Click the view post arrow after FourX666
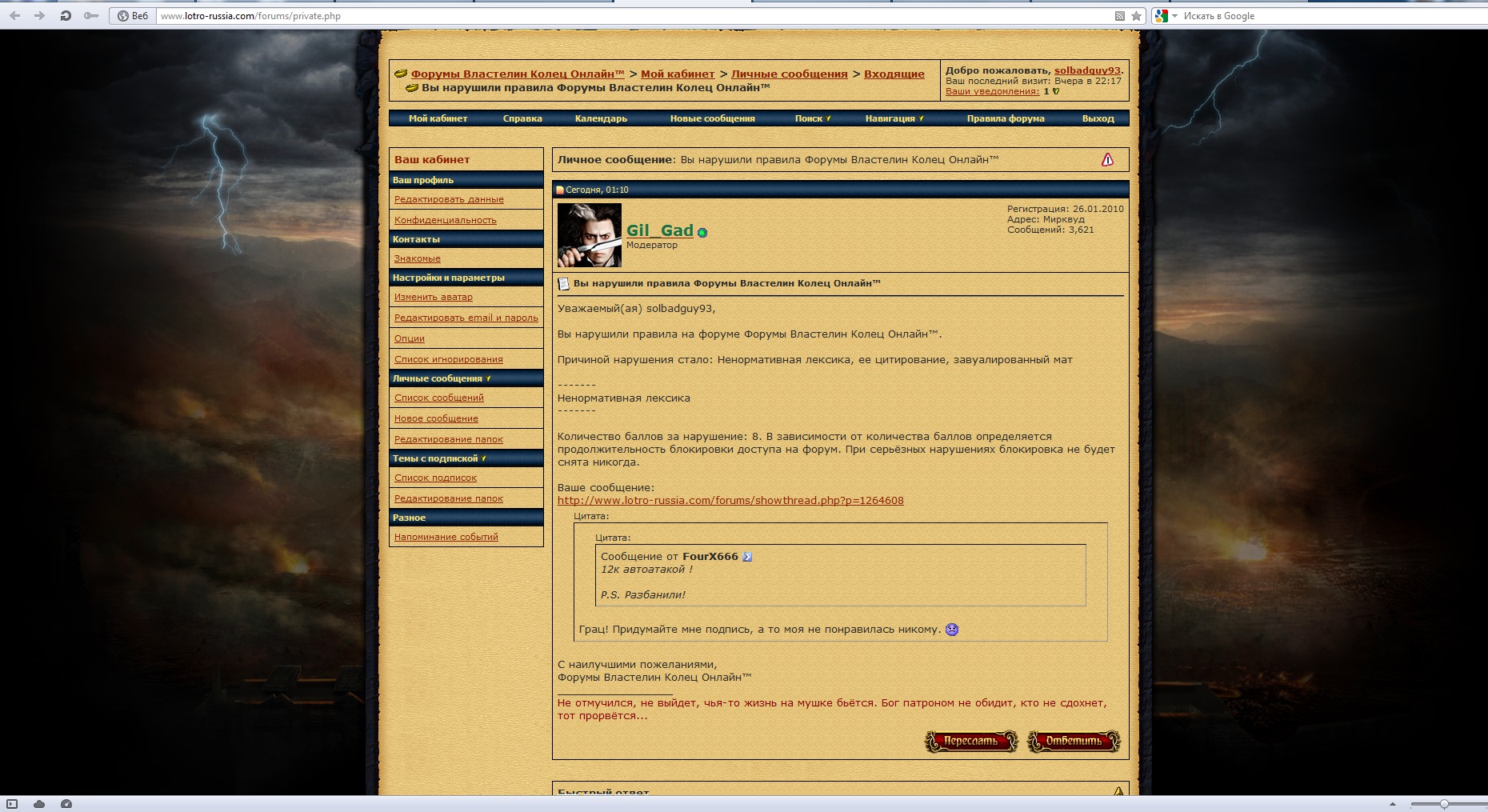This screenshot has width=1488, height=812. point(747,557)
